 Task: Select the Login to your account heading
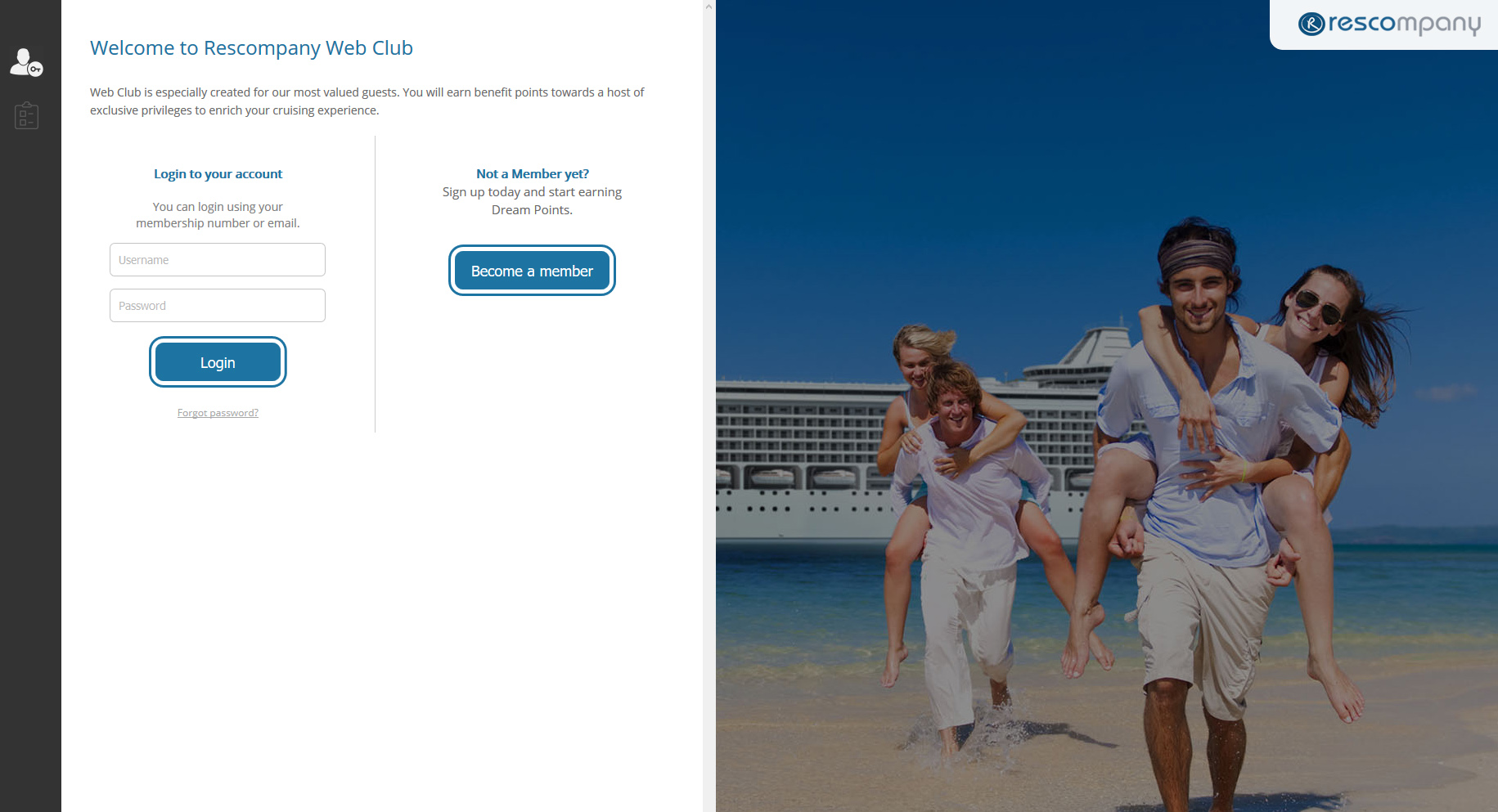point(218,174)
